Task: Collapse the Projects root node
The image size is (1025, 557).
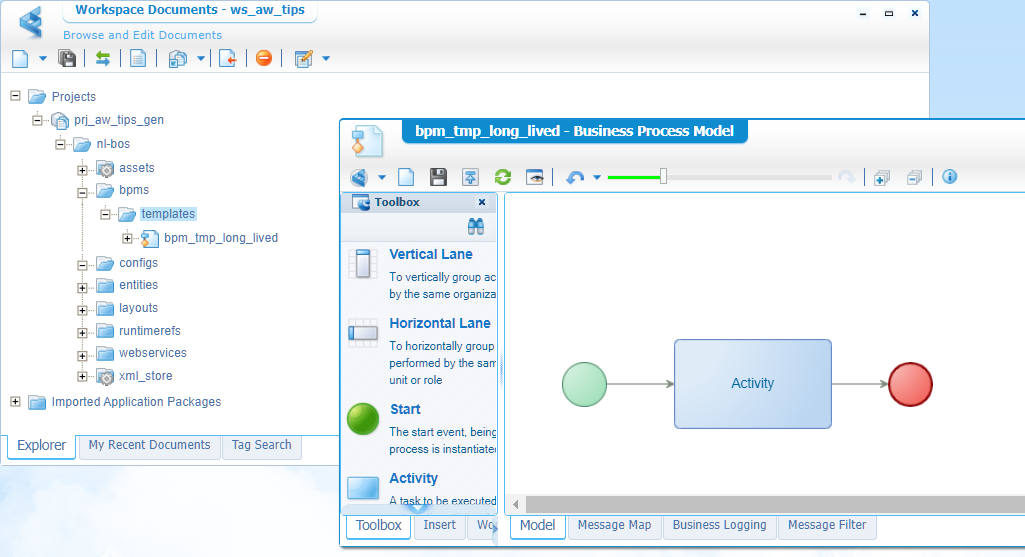Action: pos(15,96)
